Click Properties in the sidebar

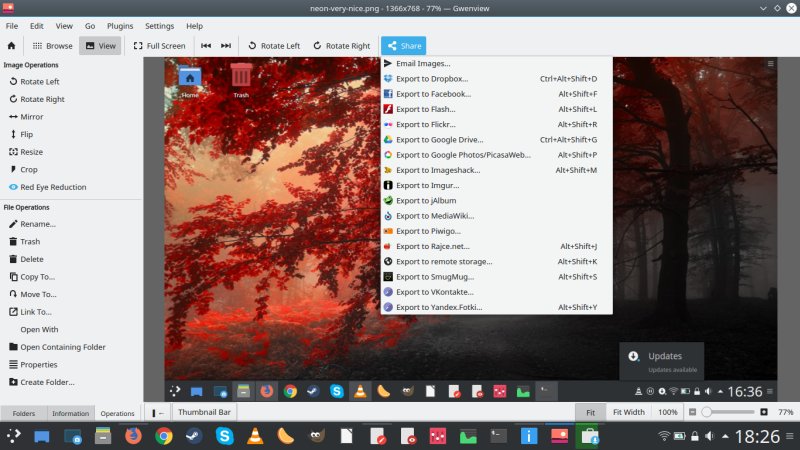(33, 365)
